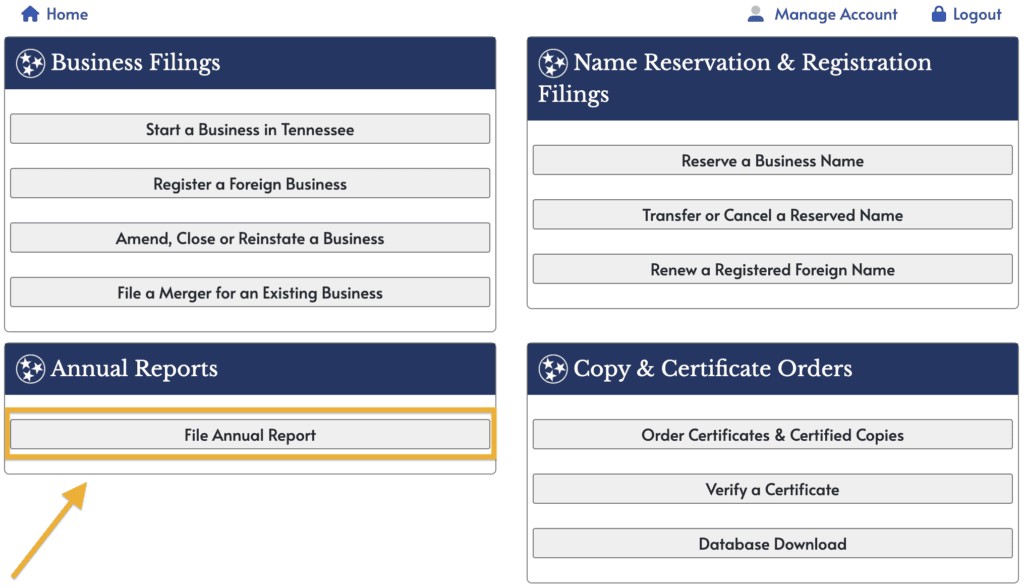Open the Database Download option
The width and height of the screenshot is (1024, 588).
tap(772, 543)
